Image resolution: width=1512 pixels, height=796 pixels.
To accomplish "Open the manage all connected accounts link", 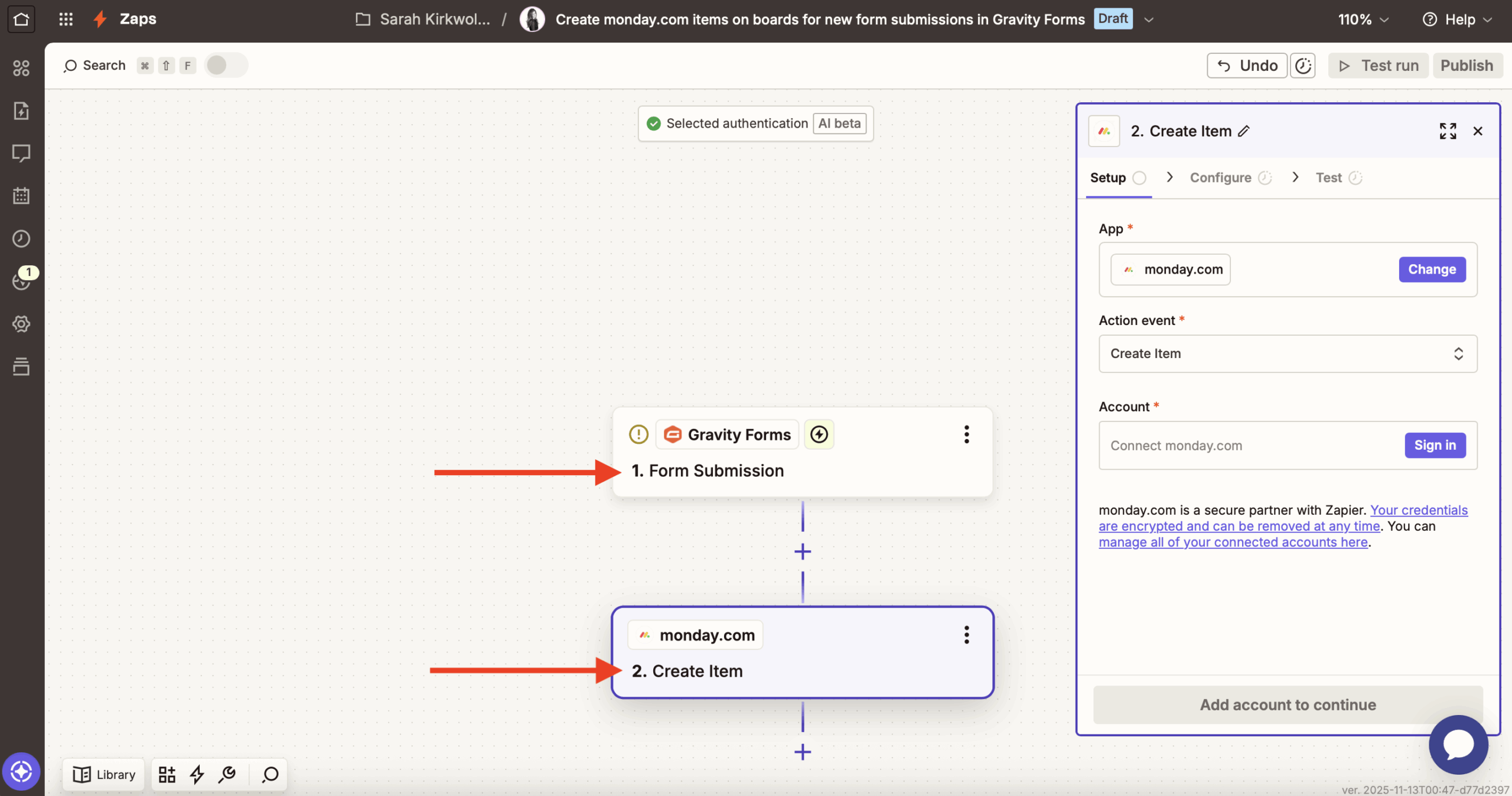I will [1232, 542].
